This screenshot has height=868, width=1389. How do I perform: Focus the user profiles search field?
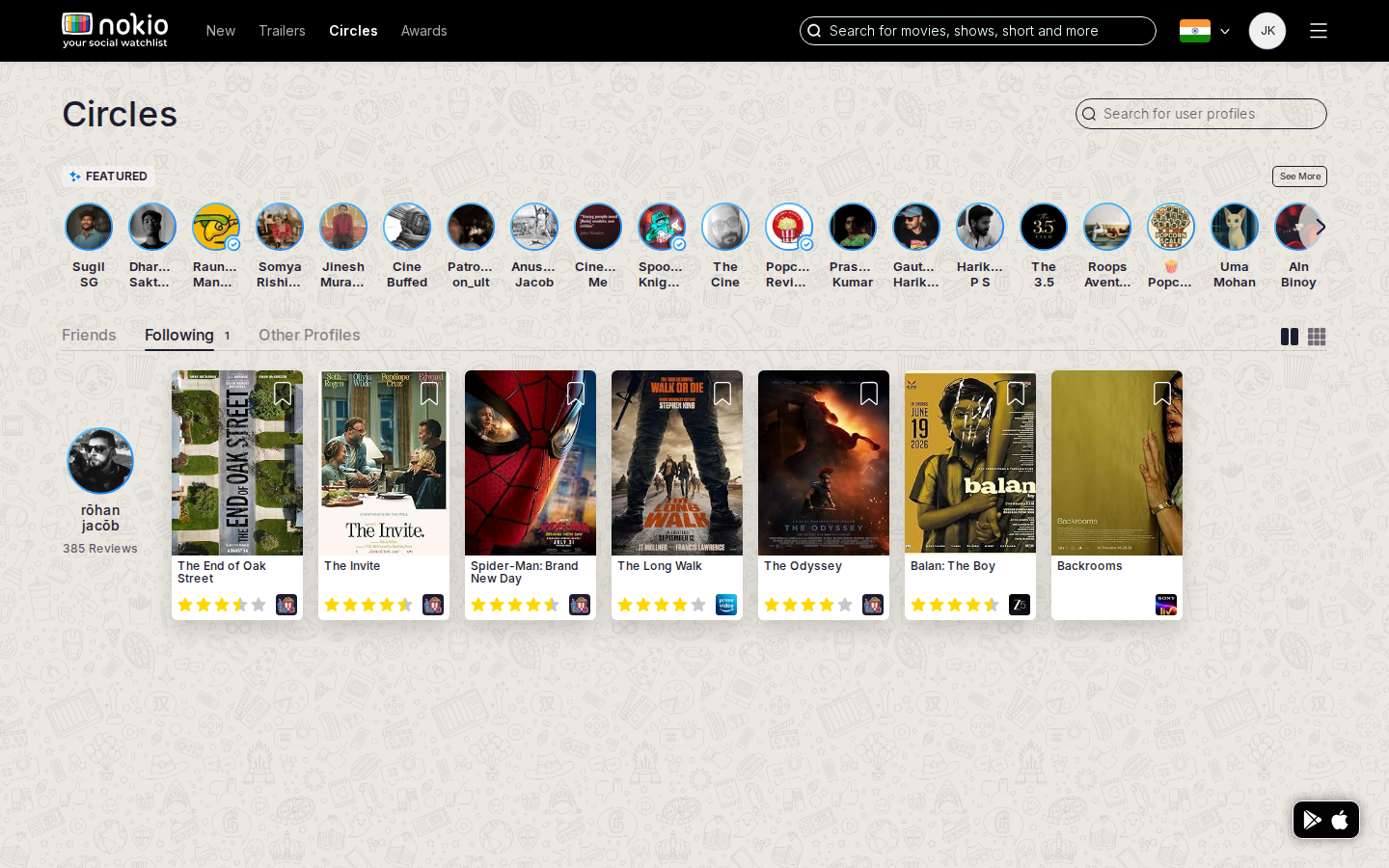click(x=1201, y=114)
